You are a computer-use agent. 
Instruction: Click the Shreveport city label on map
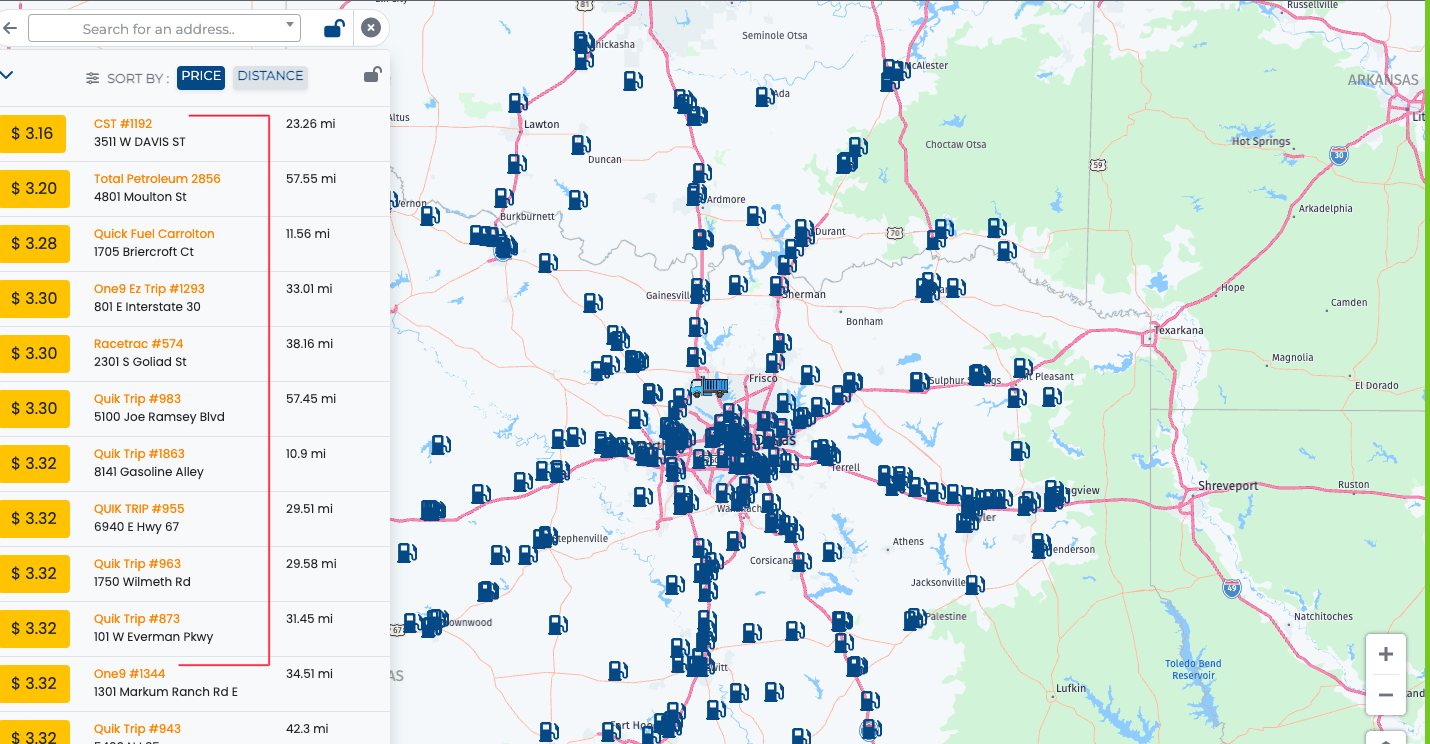click(x=1229, y=486)
